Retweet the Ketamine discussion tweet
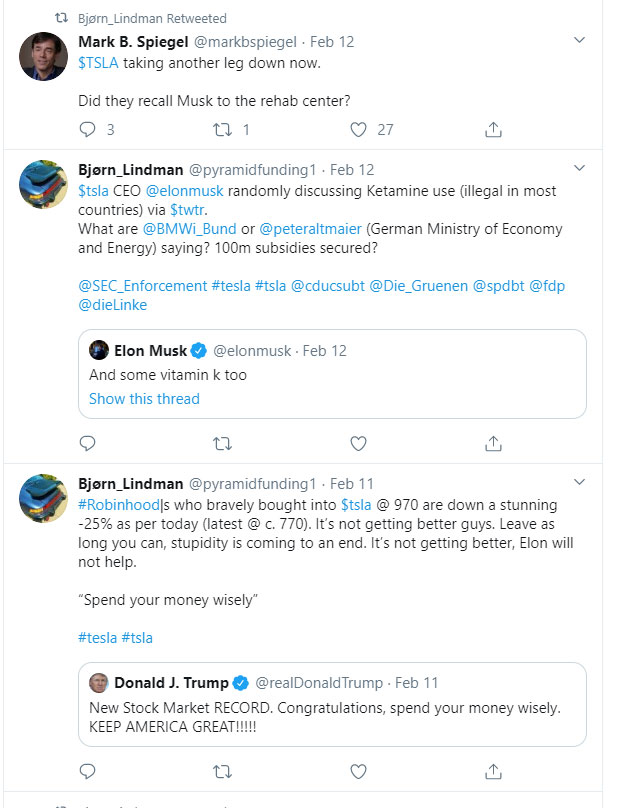Viewport: 623px width, 808px height. (x=223, y=442)
